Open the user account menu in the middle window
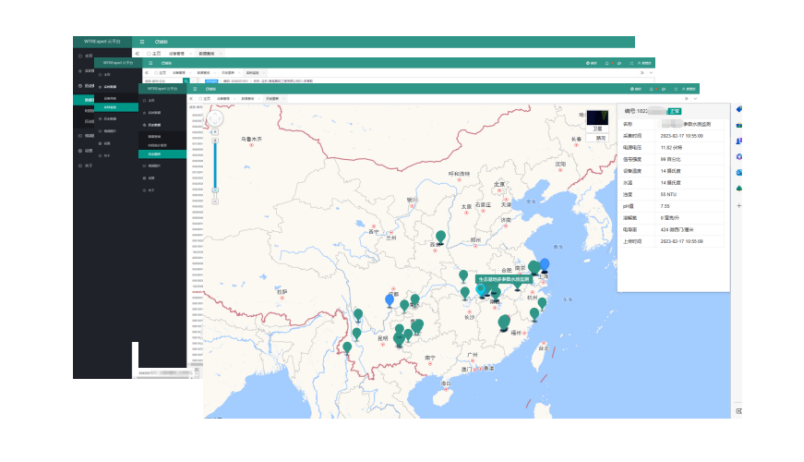Image resolution: width=804 pixels, height=462 pixels. click(x=645, y=63)
